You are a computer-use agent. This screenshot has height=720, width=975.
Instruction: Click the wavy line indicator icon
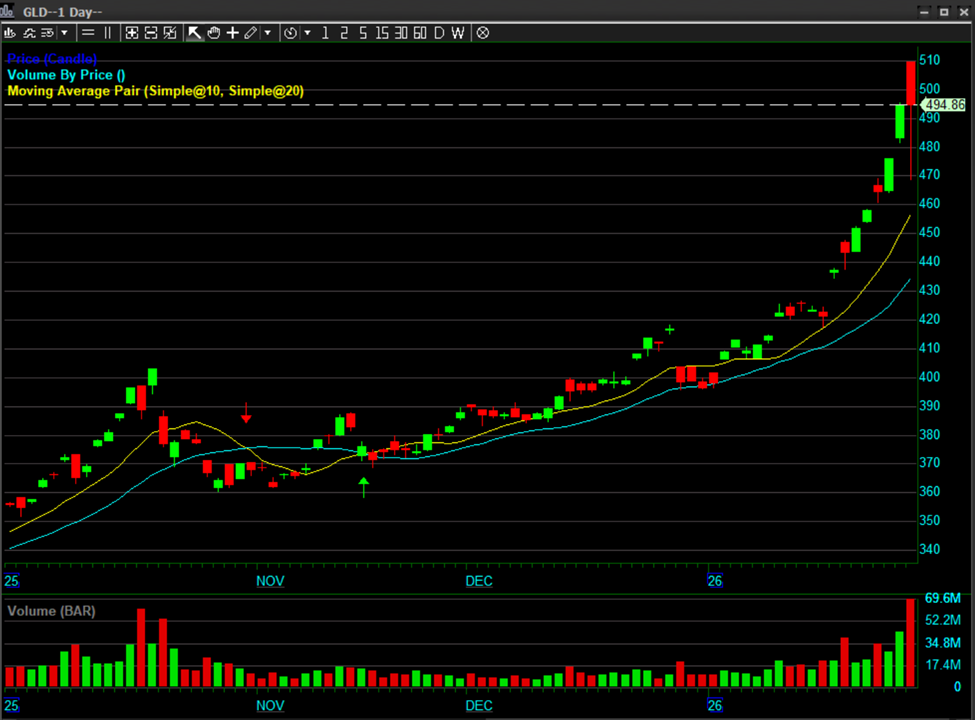(x=28, y=33)
